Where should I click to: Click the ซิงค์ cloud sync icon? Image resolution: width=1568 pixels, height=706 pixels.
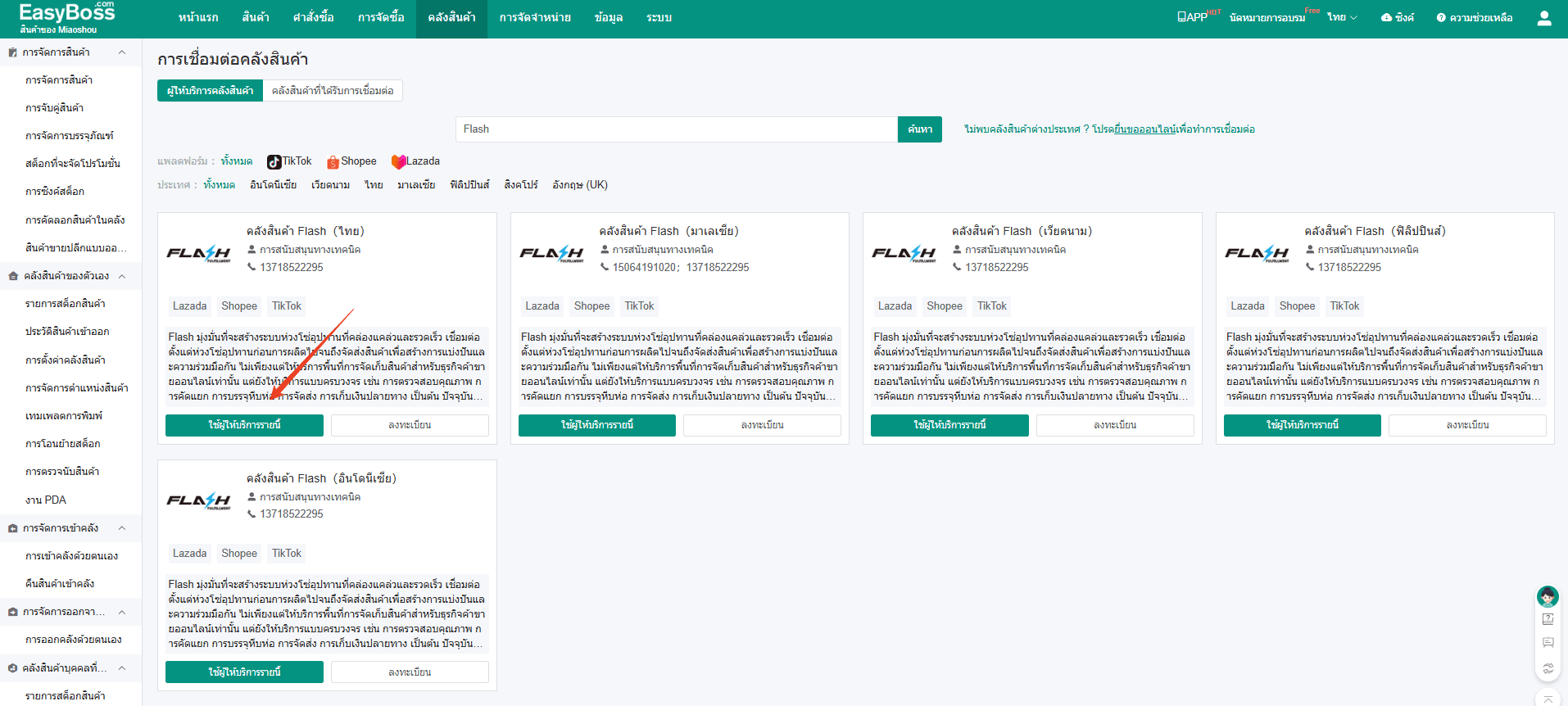point(1386,17)
